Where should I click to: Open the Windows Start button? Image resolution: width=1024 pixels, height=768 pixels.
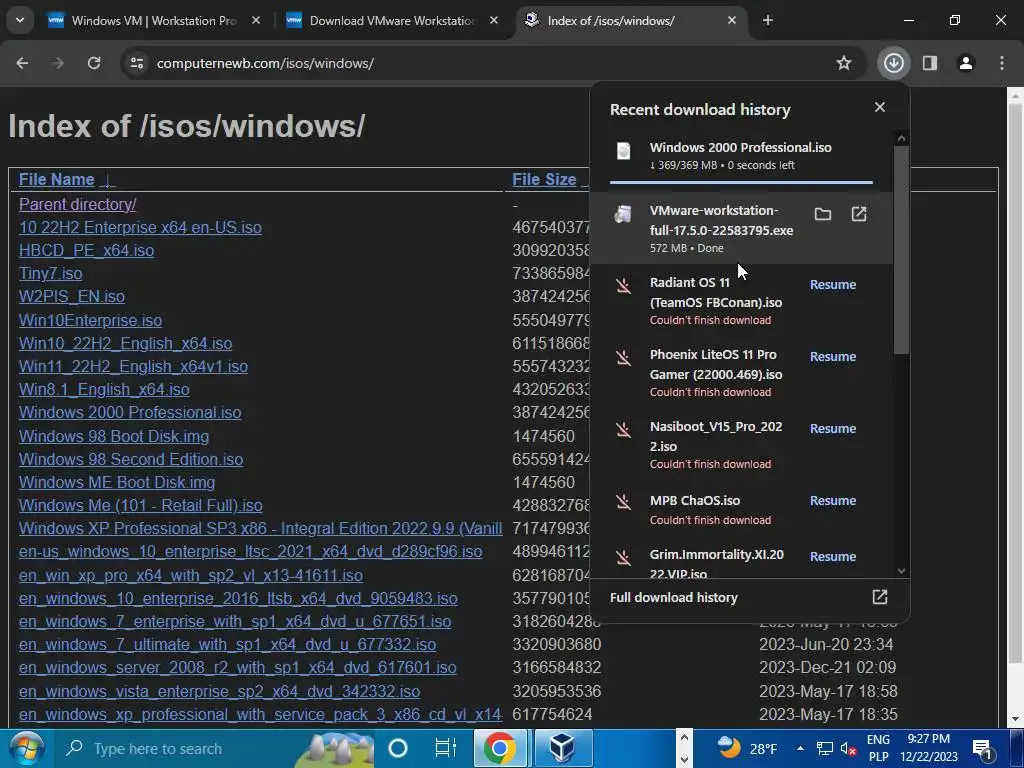(25, 748)
